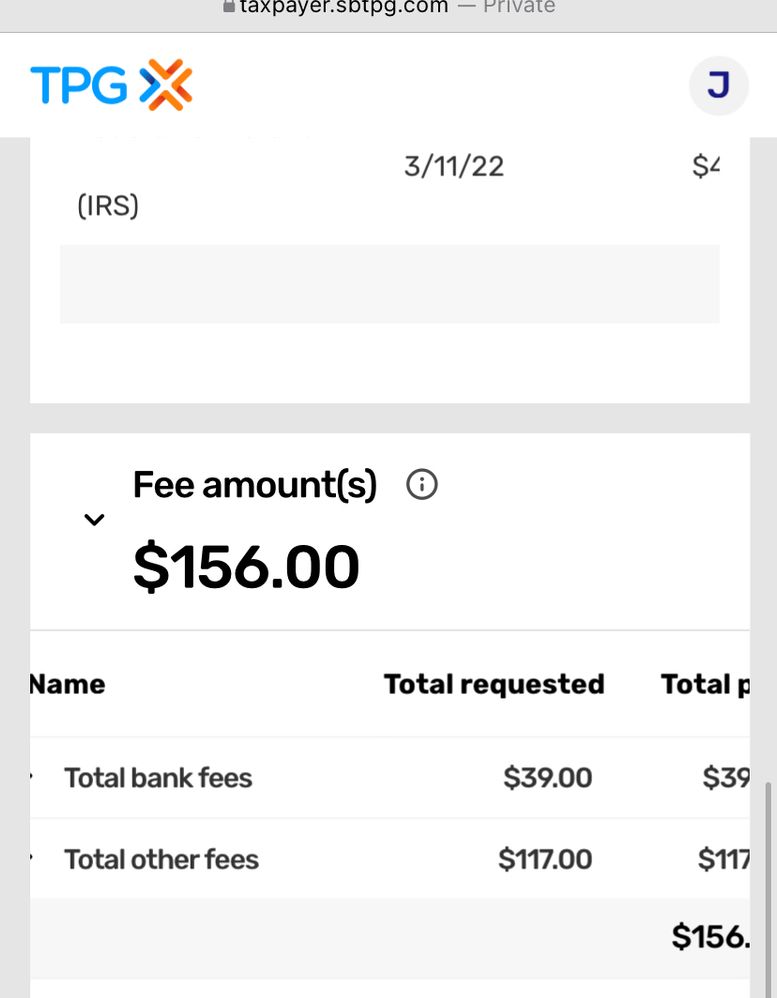Screen dimensions: 777x998
Task: Click the (IRS) label text
Action: 108,206
